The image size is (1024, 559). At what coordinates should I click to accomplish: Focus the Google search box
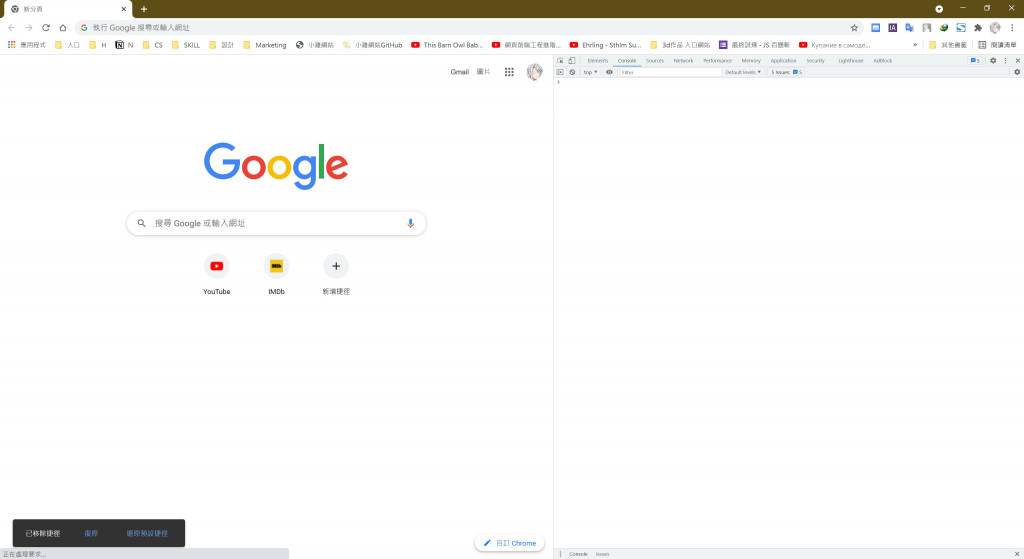[276, 223]
